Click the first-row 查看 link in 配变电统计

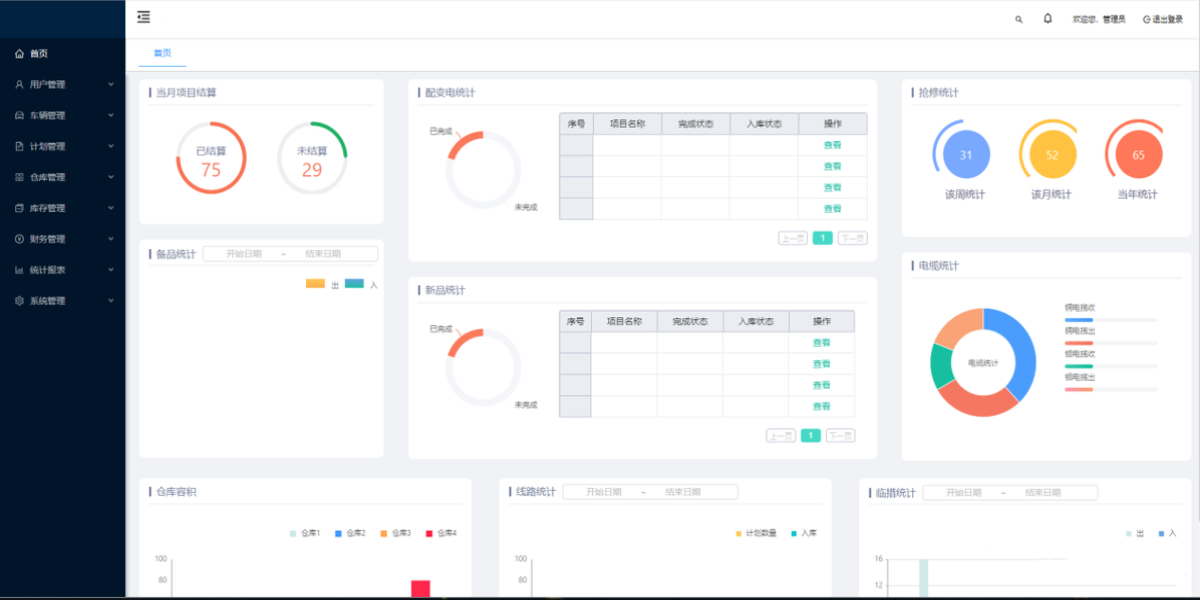coord(832,145)
